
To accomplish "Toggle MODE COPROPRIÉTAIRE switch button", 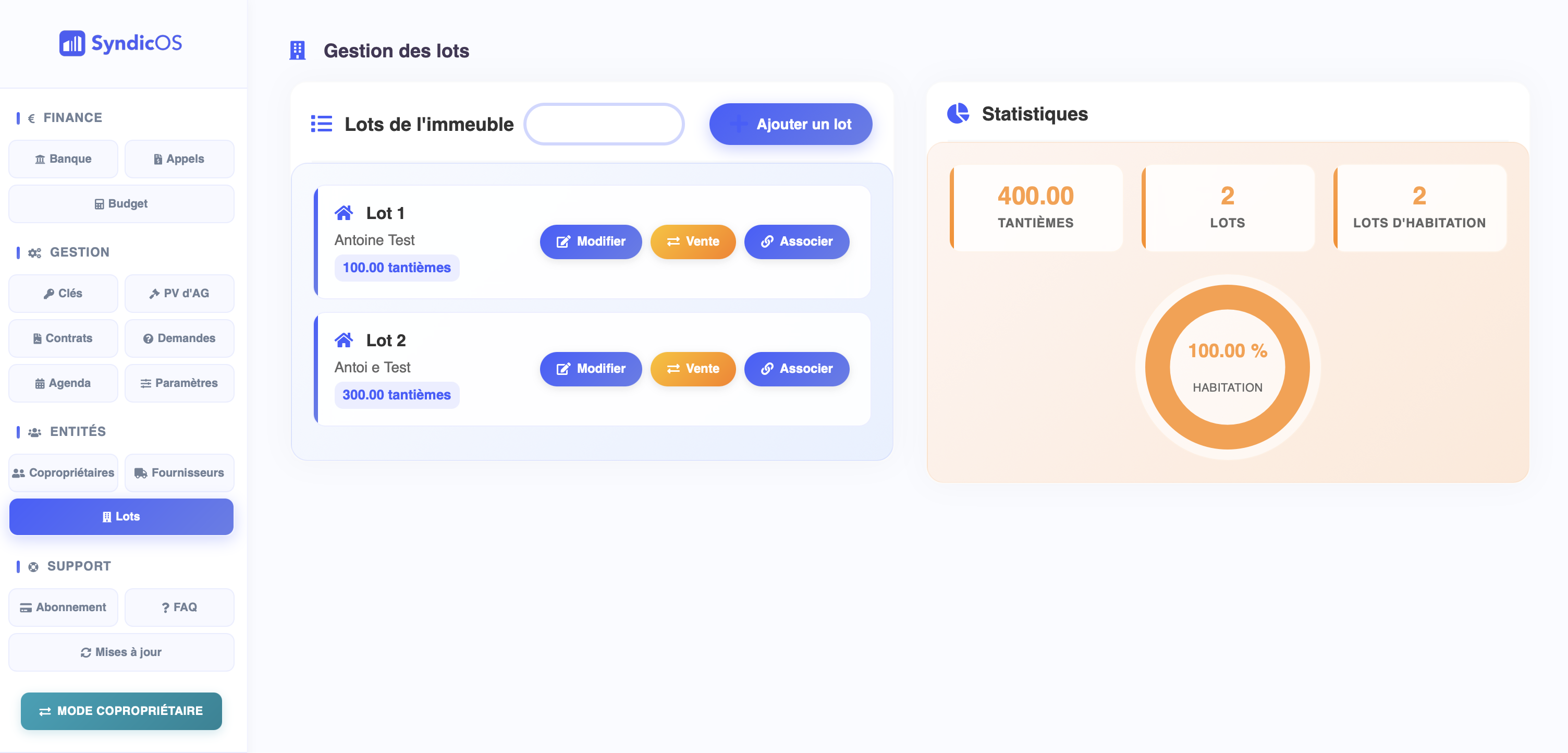I will (121, 710).
